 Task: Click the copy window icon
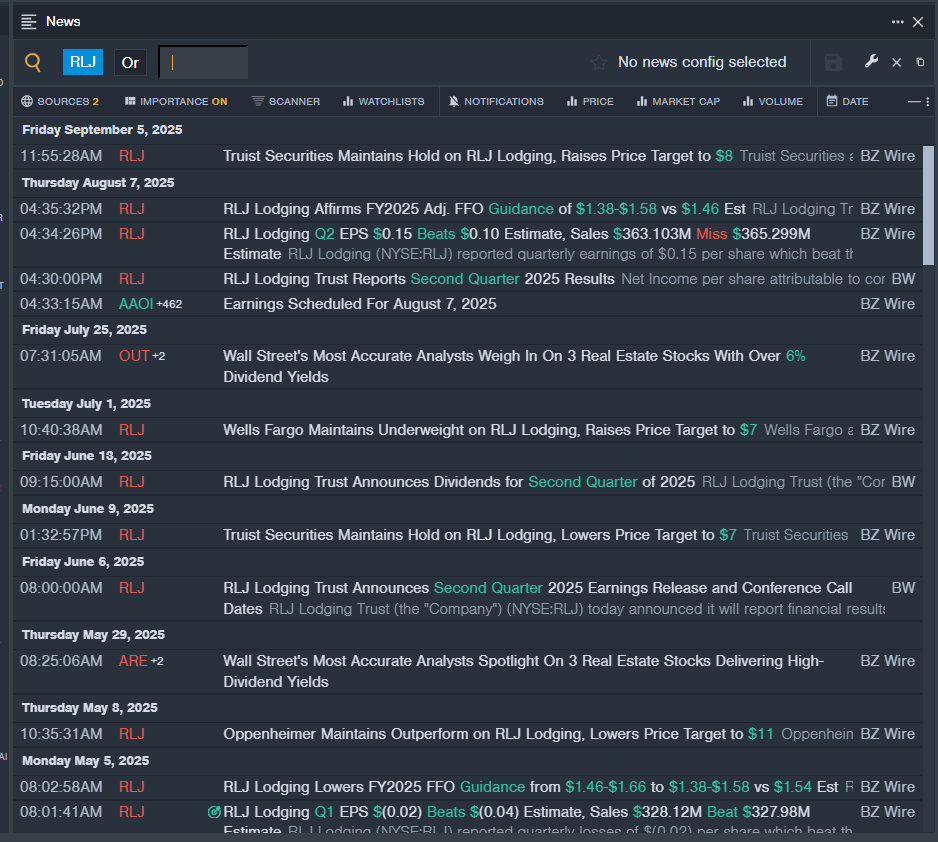click(x=920, y=62)
